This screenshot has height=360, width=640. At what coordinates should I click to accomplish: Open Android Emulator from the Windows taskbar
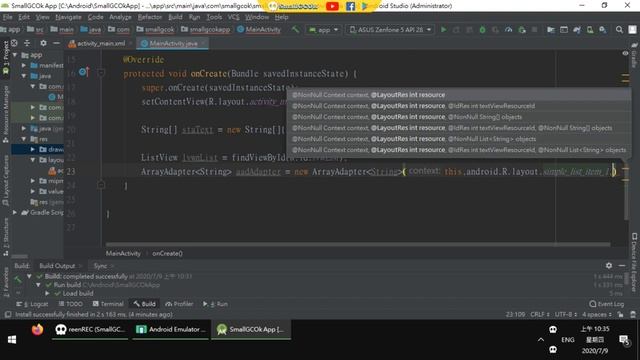click(171, 329)
